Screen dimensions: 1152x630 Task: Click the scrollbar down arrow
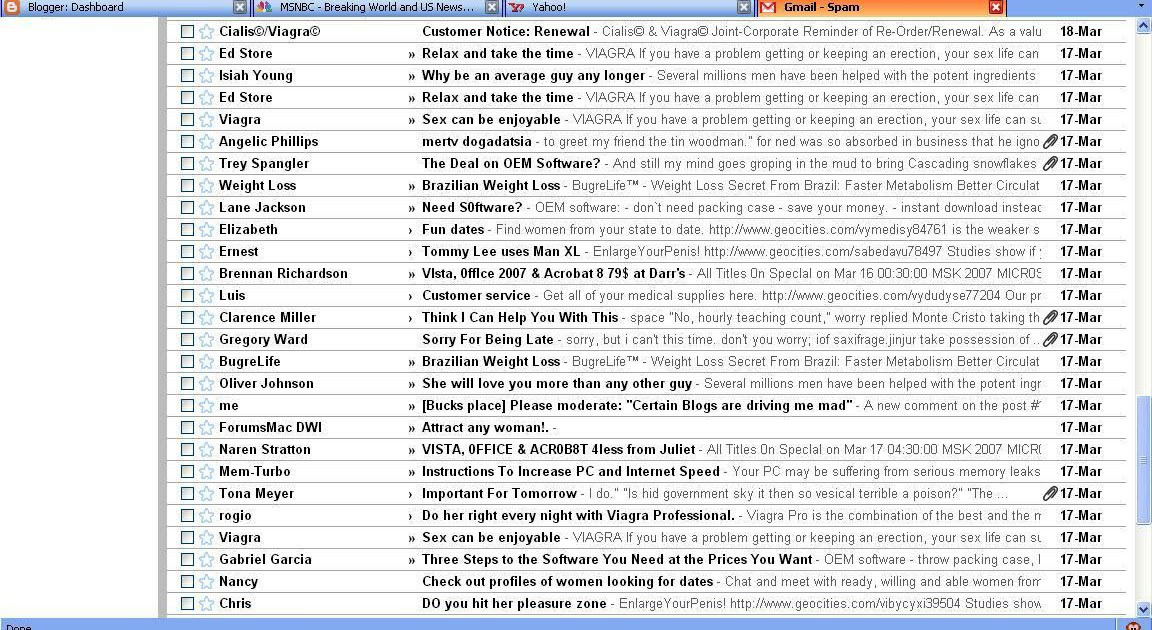coord(1144,609)
